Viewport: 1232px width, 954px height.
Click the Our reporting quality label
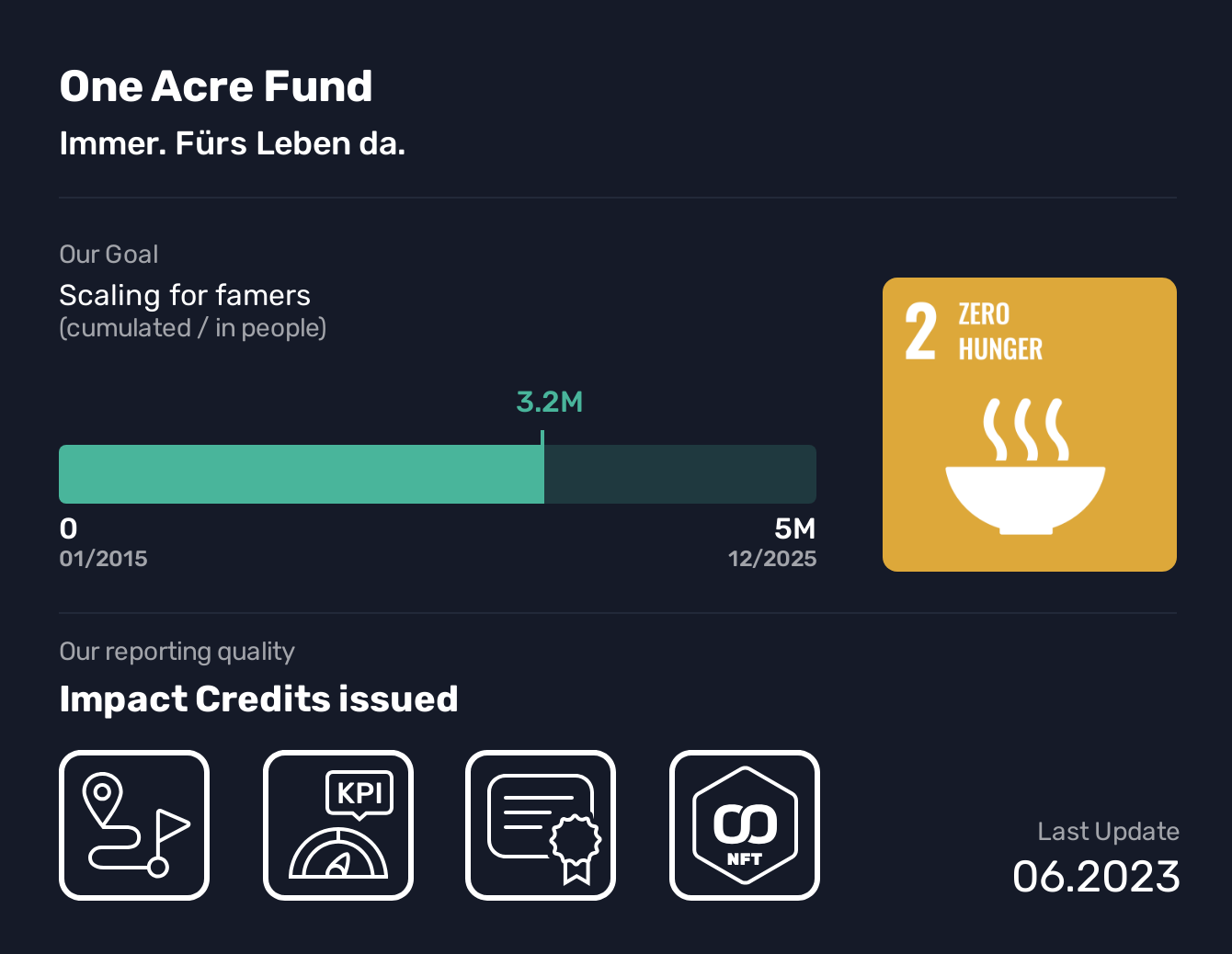[177, 652]
